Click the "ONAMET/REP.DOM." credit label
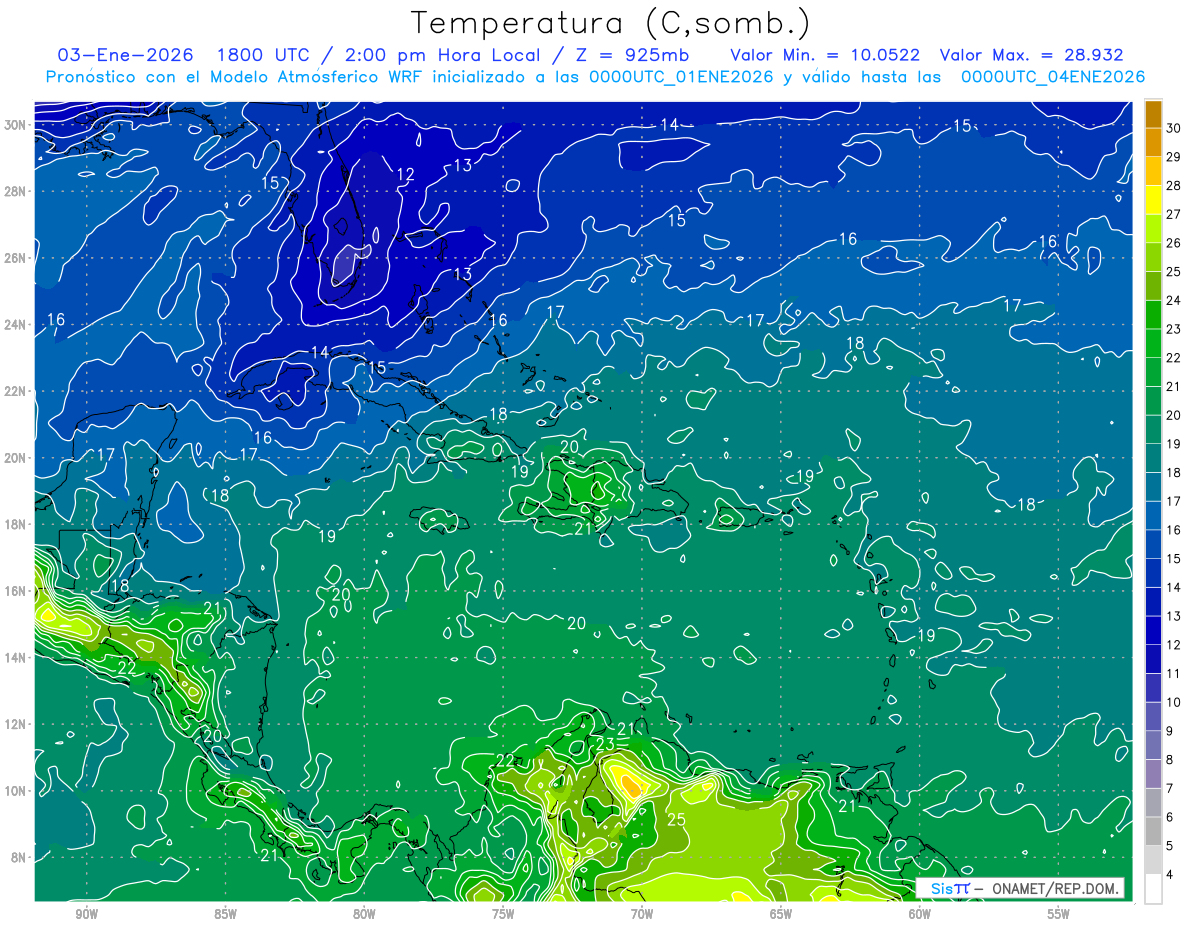The image size is (1200, 927). [x=1057, y=888]
